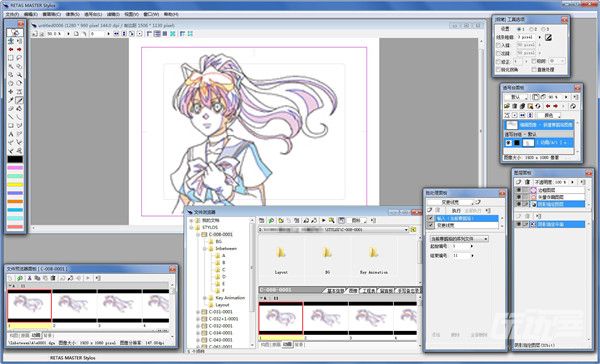Select the straight line drawing tool

point(11,117)
